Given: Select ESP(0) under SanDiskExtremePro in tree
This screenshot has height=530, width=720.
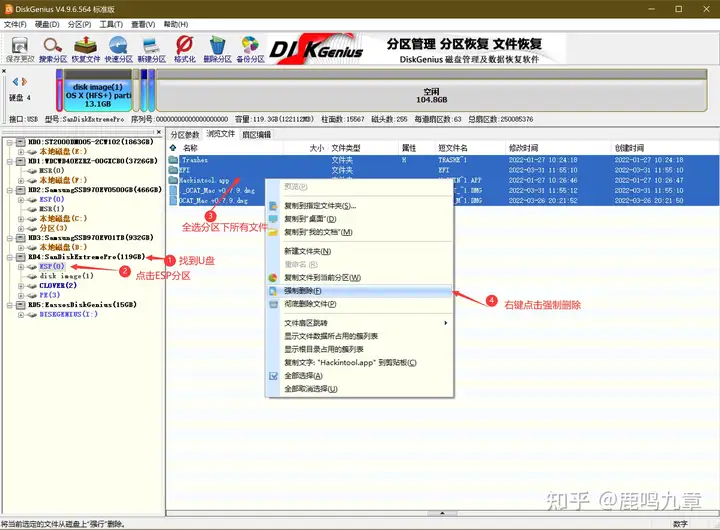Looking at the screenshot, I should pos(52,266).
